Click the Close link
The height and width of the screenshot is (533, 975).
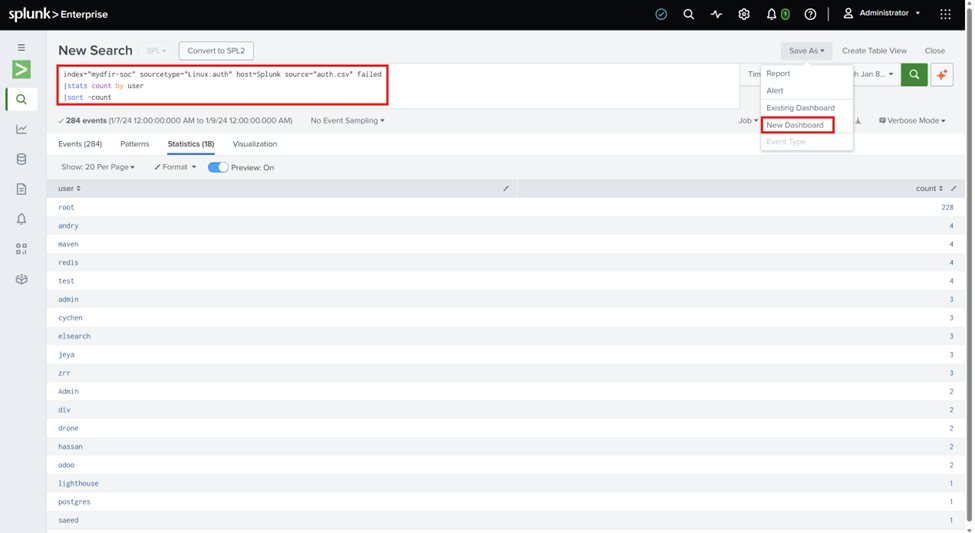[935, 51]
